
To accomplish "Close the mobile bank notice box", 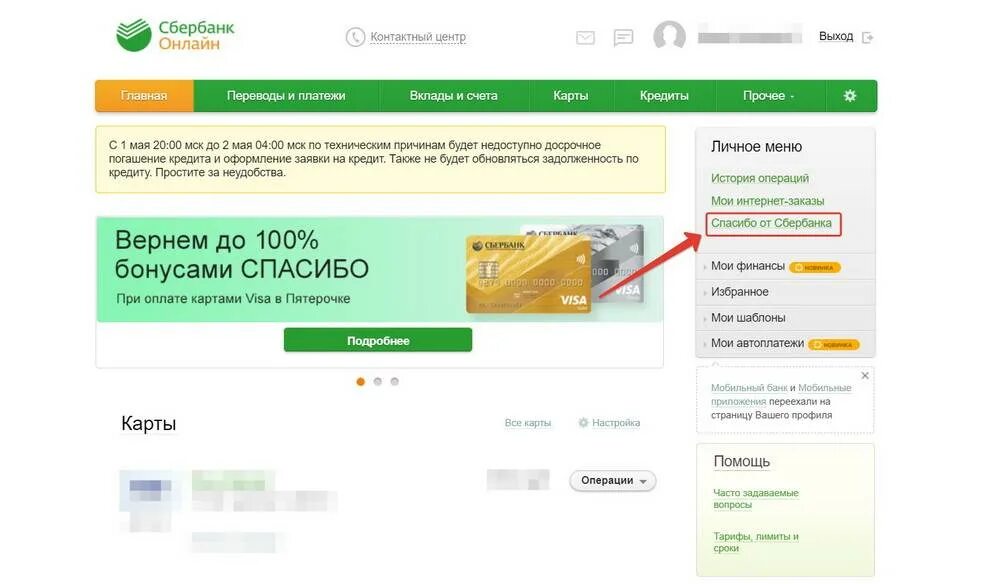I will [865, 376].
